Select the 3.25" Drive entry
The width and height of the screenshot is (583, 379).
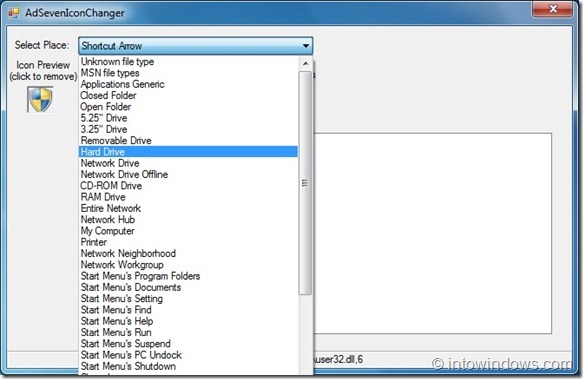[x=189, y=129]
